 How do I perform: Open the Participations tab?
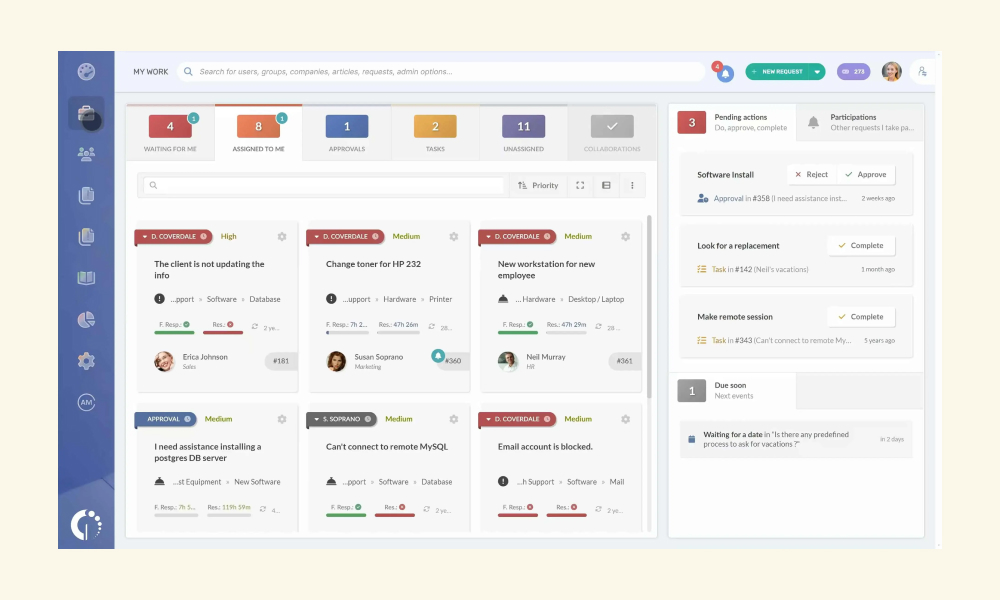(x=860, y=122)
